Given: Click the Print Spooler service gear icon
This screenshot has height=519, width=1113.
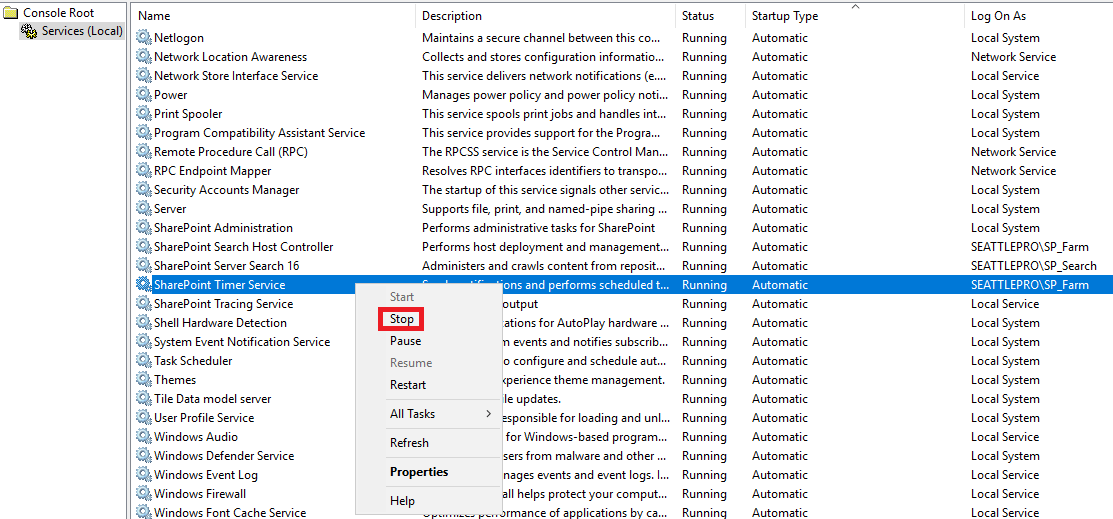Looking at the screenshot, I should (143, 114).
